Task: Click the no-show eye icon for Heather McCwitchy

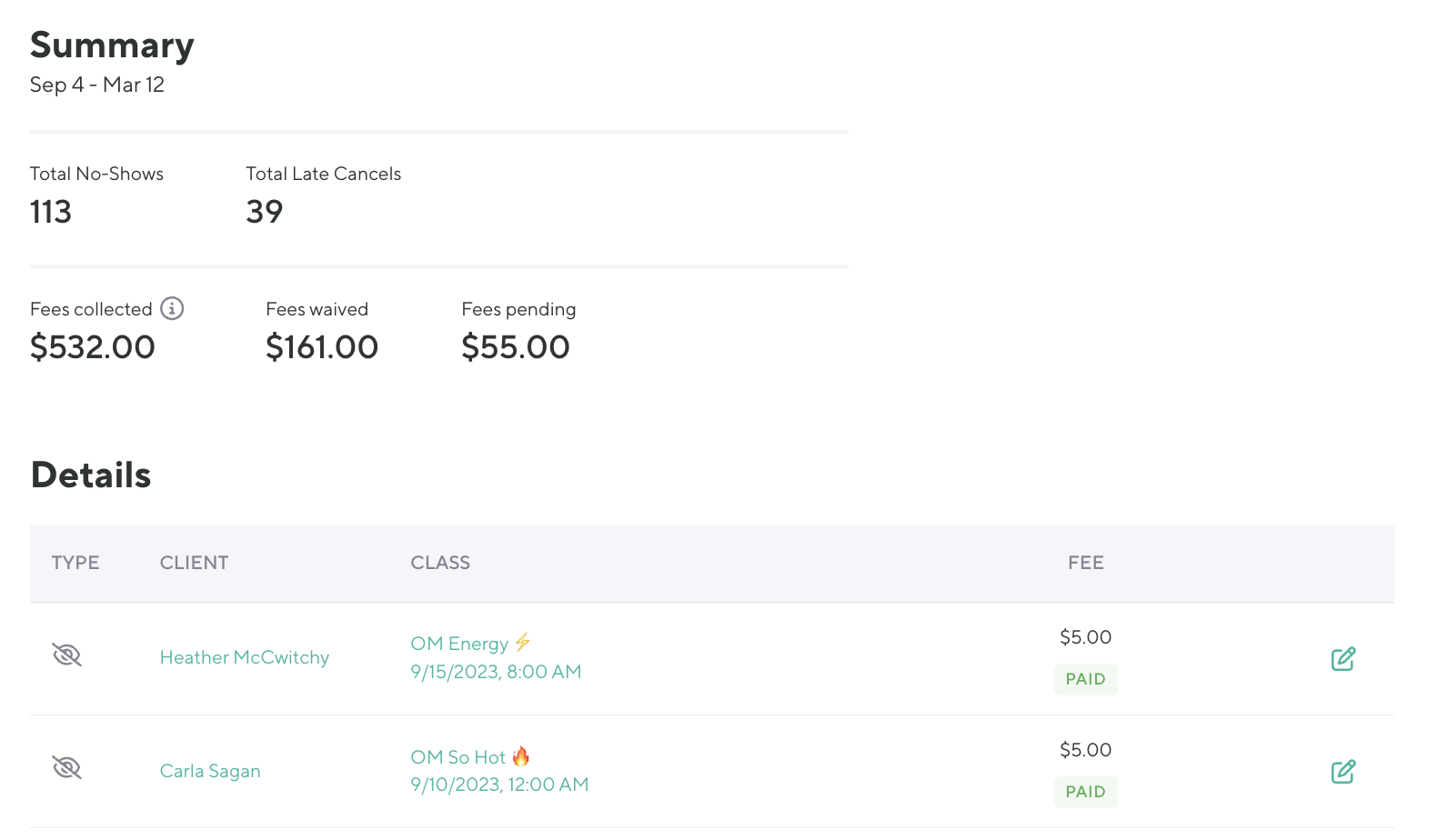Action: click(66, 655)
